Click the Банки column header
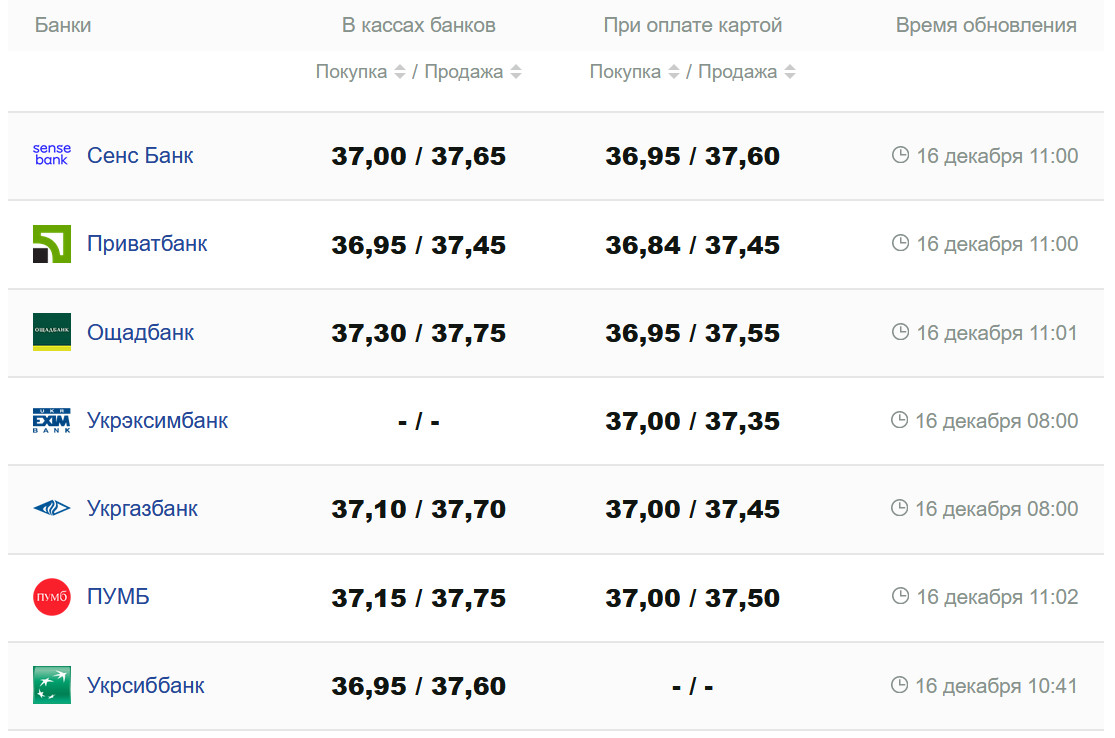This screenshot has width=1115, height=738. point(63,25)
